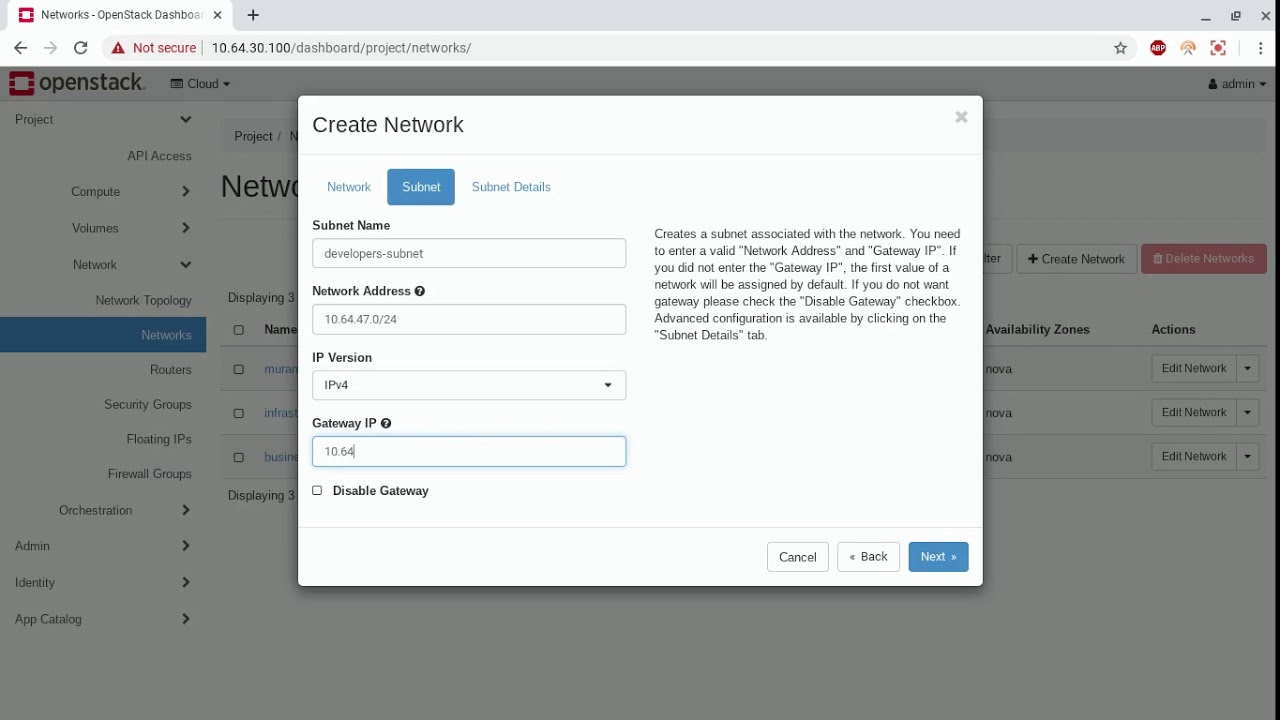Check the busine network row checkbox

pos(238,457)
